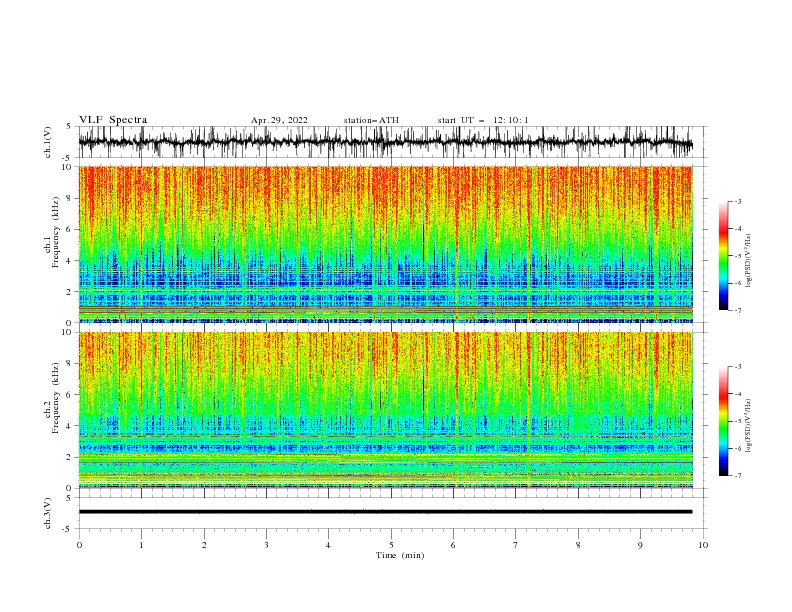Click the "2" kHz tick on ch.2 frequency axis
Viewport: 792px width, 612px height.
[x=69, y=457]
